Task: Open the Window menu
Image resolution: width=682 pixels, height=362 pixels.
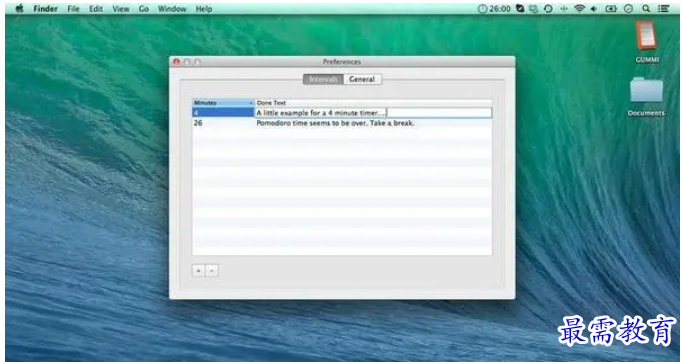Action: click(x=172, y=8)
